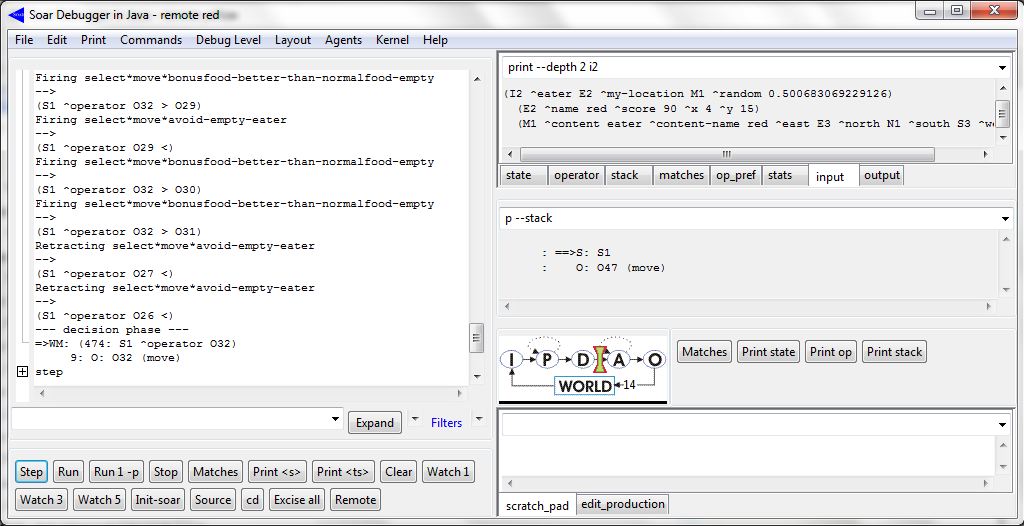Viewport: 1024px width, 526px height.
Task: Click the WORLD box in phase diagram
Action: coord(585,386)
